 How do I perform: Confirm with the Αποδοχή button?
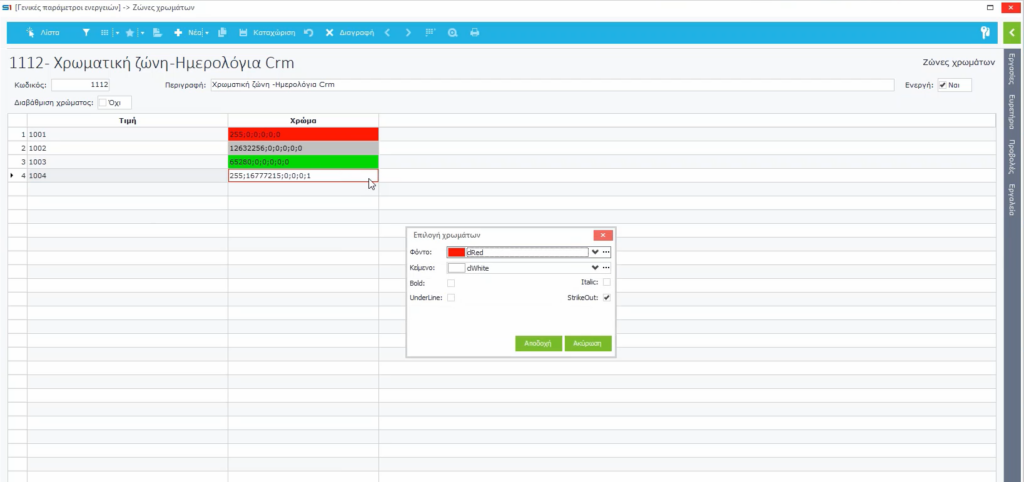pyautogui.click(x=538, y=344)
